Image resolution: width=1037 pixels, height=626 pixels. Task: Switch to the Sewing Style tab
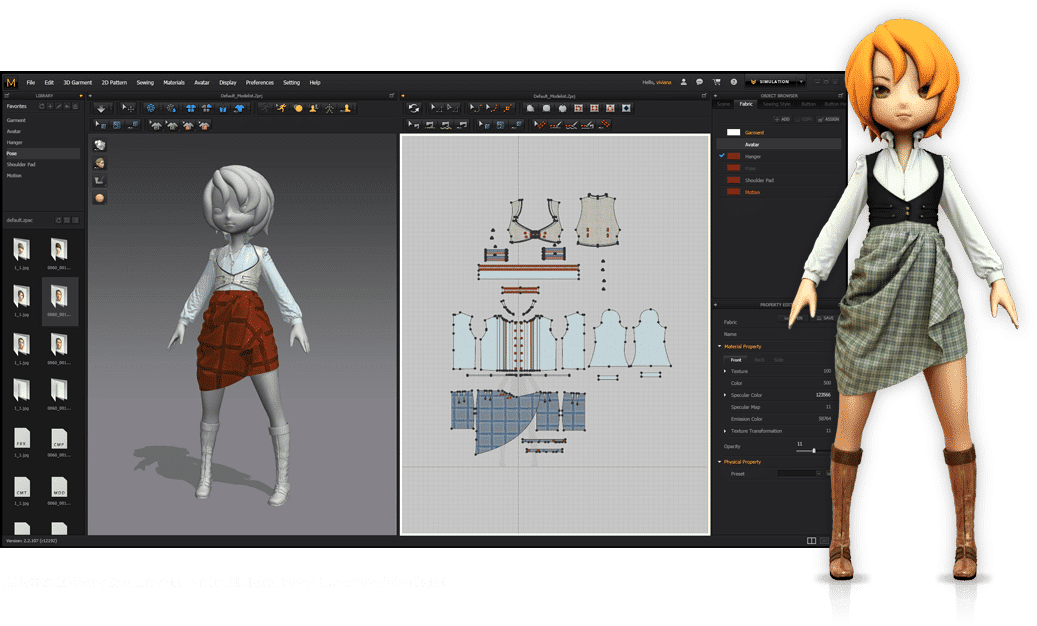point(776,104)
